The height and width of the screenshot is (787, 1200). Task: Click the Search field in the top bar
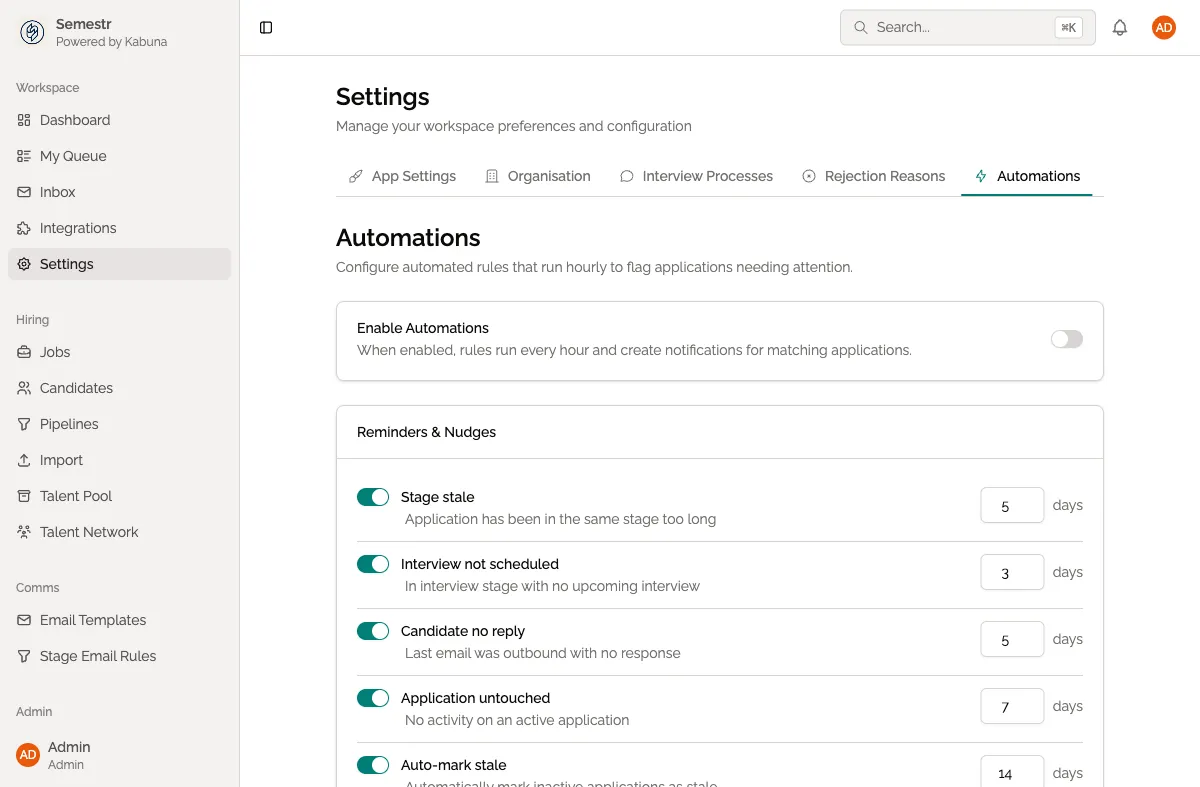(960, 27)
